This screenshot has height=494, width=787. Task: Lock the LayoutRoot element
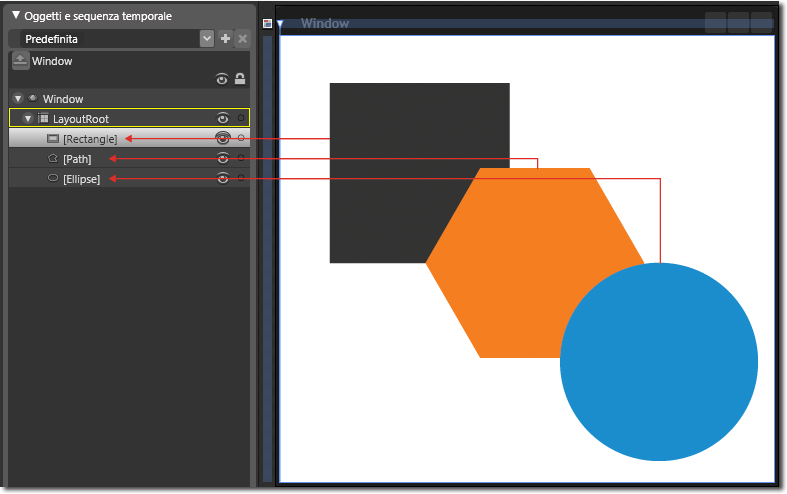click(x=241, y=118)
